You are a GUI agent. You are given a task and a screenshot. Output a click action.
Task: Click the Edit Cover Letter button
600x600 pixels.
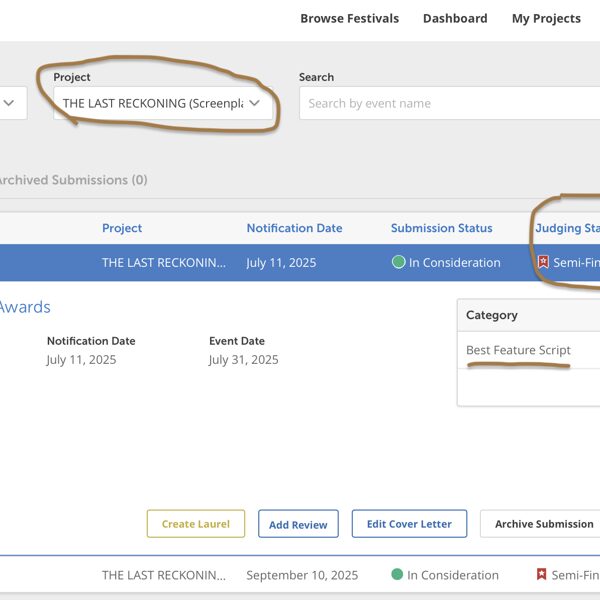point(409,524)
